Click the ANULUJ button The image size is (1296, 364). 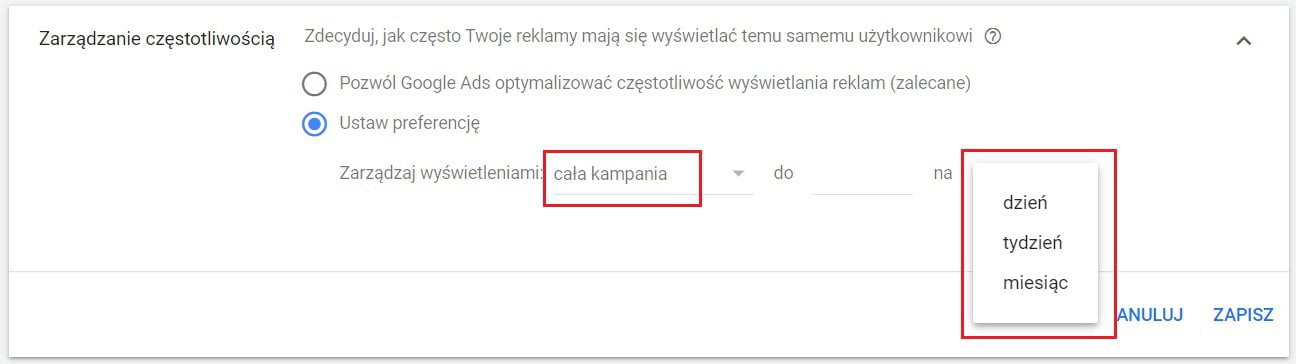1150,315
